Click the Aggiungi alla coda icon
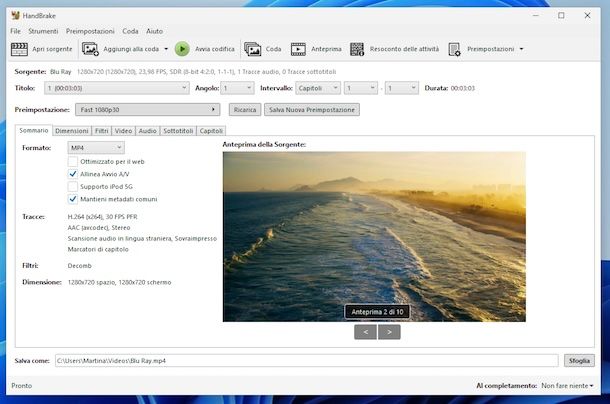The width and height of the screenshot is (610, 404). 90,48
